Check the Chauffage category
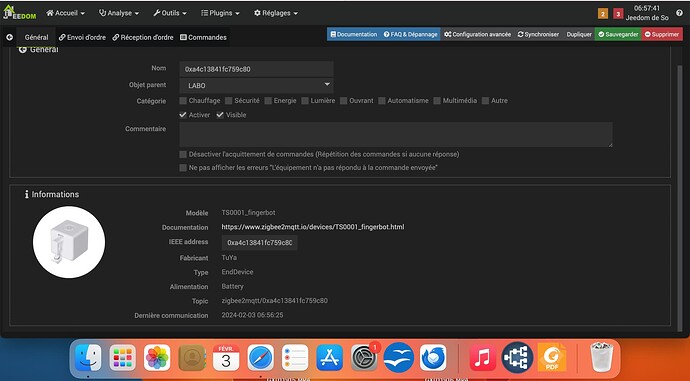 point(183,101)
